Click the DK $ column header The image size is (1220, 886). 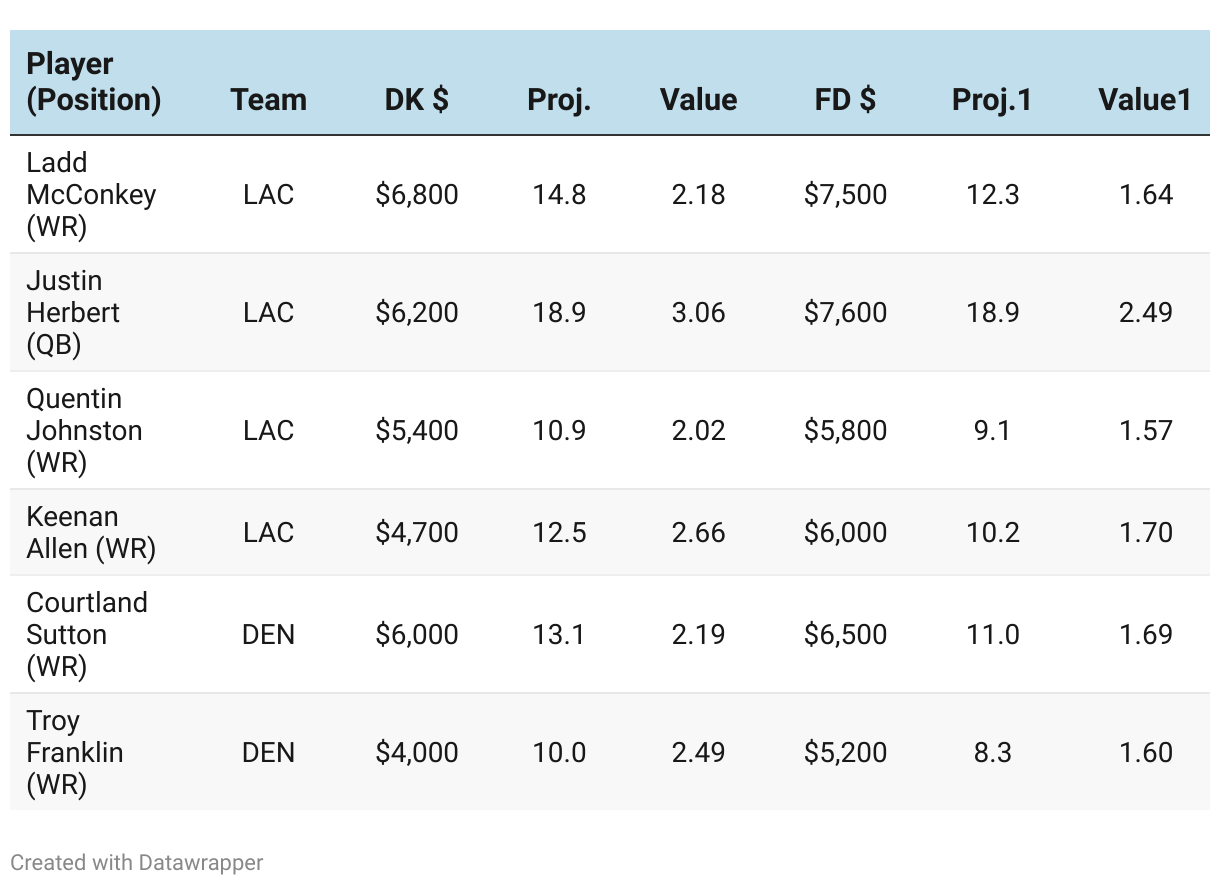tap(416, 100)
